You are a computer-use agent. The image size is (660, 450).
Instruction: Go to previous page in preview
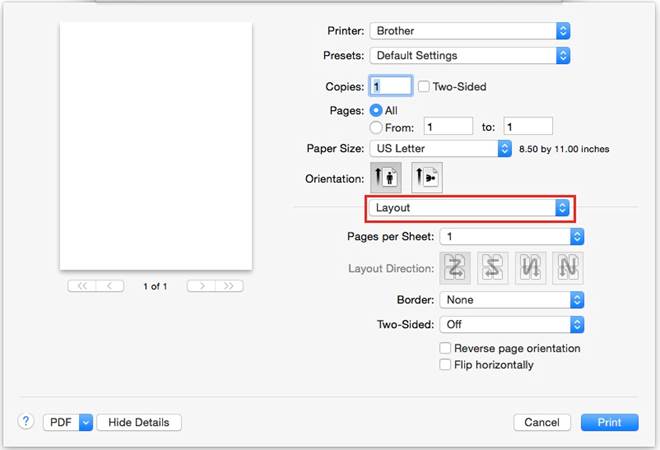pos(110,286)
